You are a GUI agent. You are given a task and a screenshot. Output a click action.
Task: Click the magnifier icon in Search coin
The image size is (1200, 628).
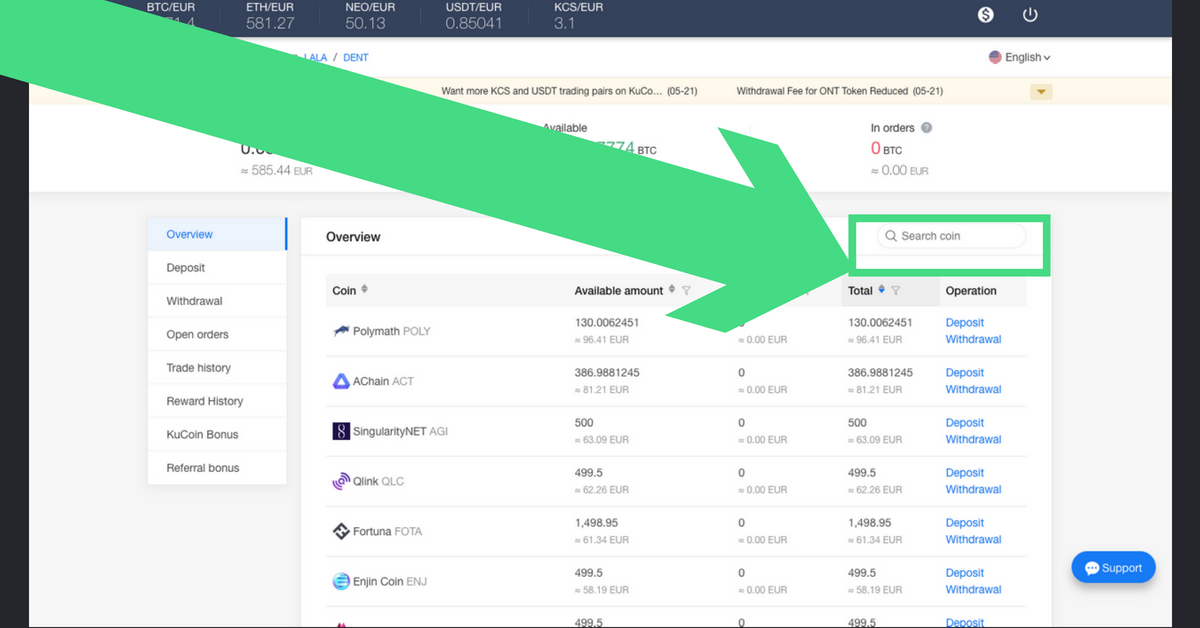(x=891, y=236)
